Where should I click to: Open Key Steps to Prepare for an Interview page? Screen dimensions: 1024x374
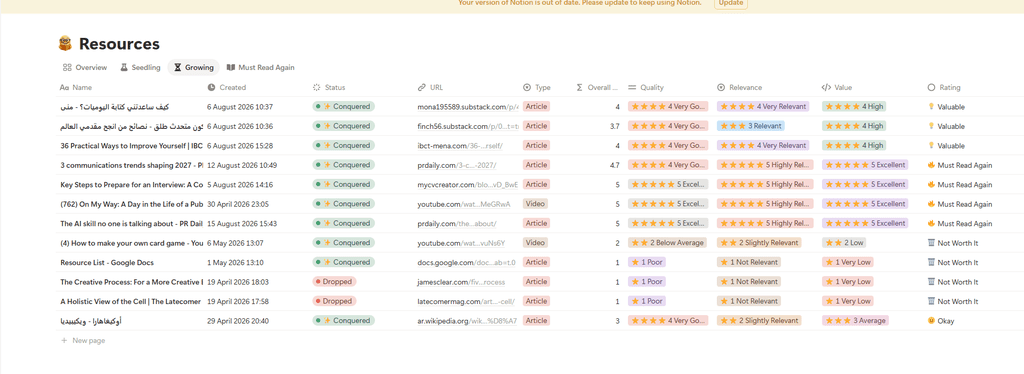pyautogui.click(x=131, y=185)
